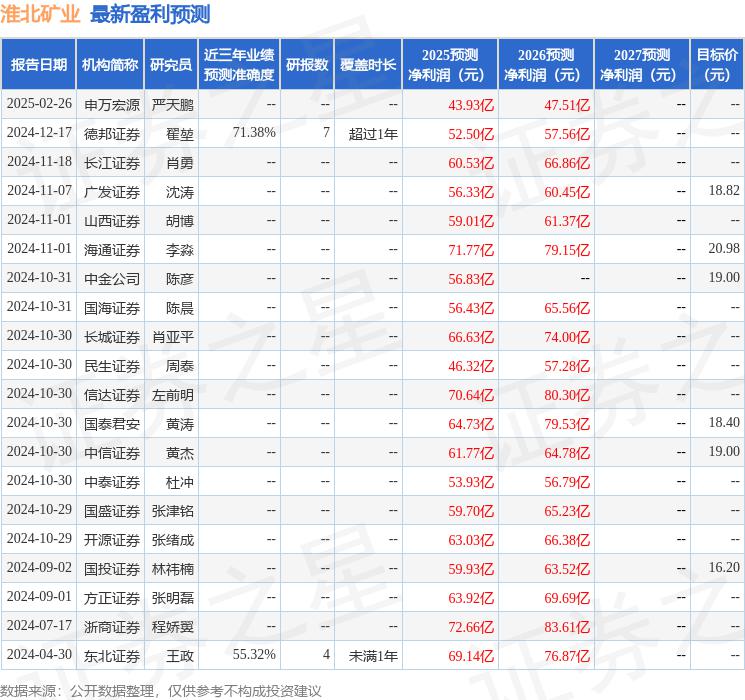Click the 近三年业绩预测准确度 column header
The height and width of the screenshot is (700, 745).
pos(239,64)
